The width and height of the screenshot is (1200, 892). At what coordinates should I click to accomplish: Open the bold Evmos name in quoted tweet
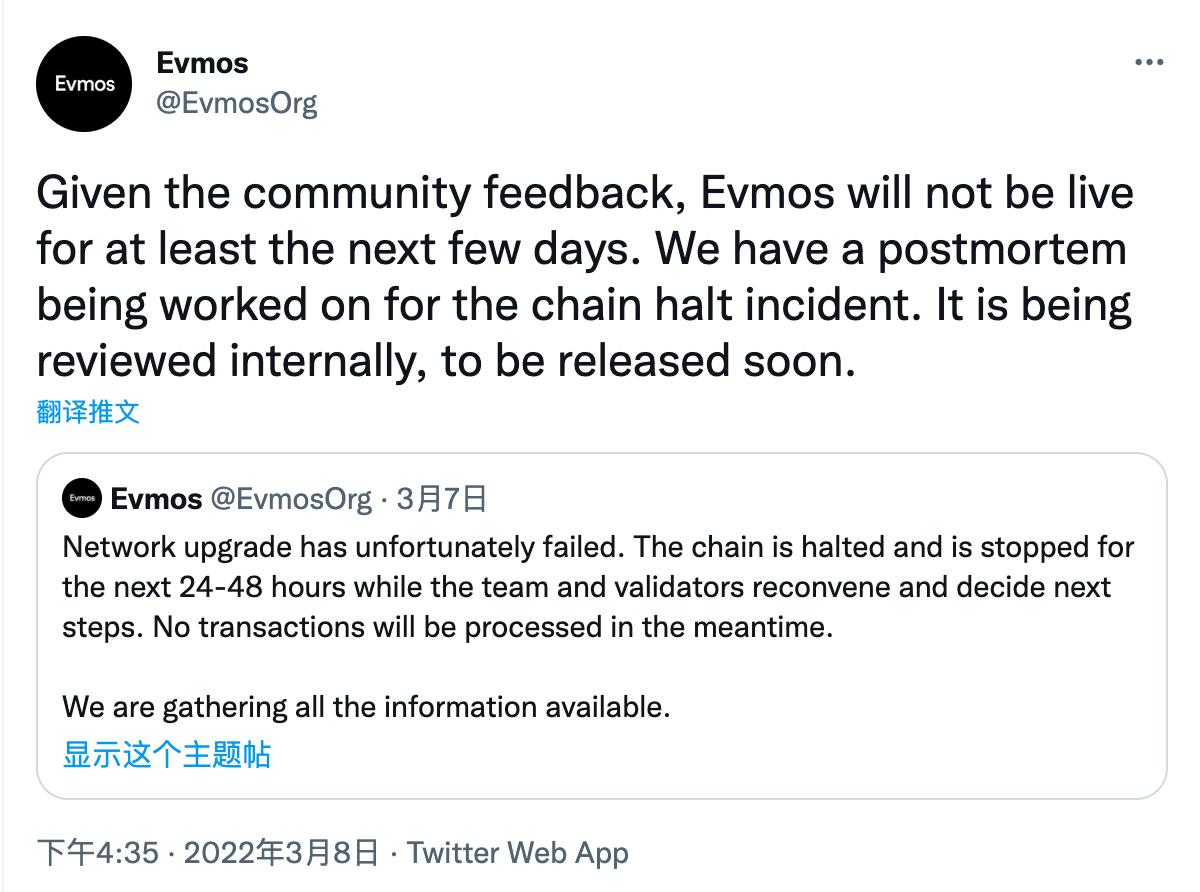[156, 498]
